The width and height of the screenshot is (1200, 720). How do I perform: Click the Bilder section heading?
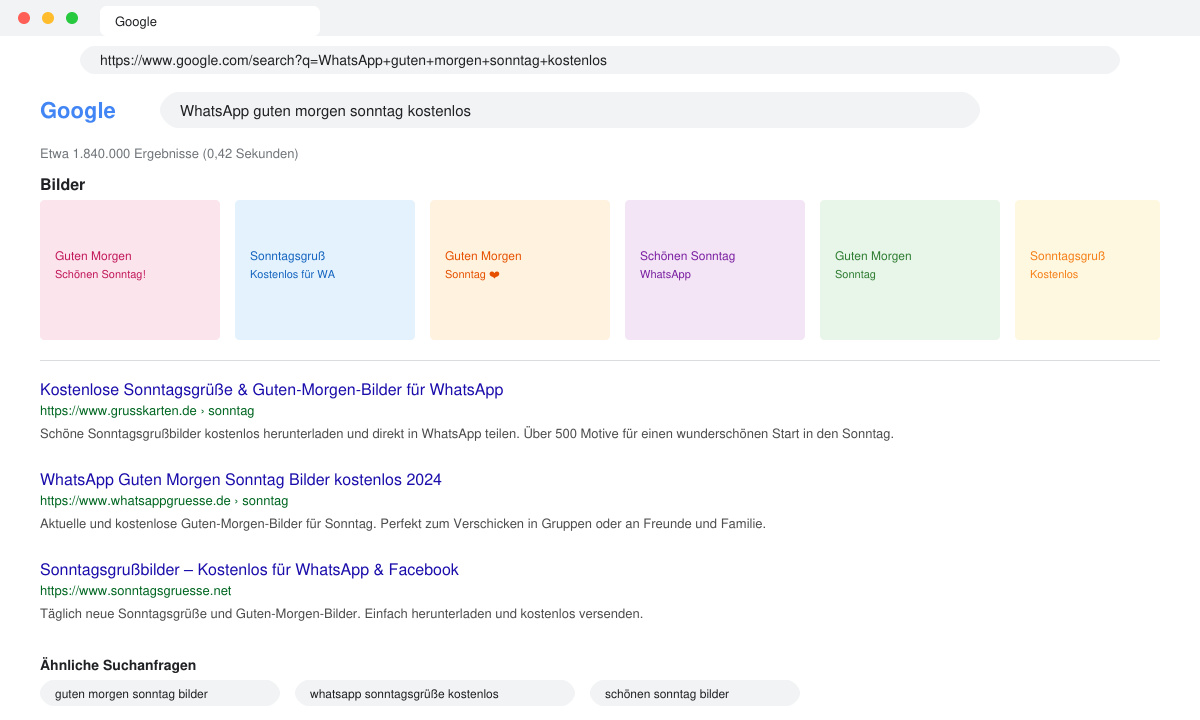pos(62,184)
